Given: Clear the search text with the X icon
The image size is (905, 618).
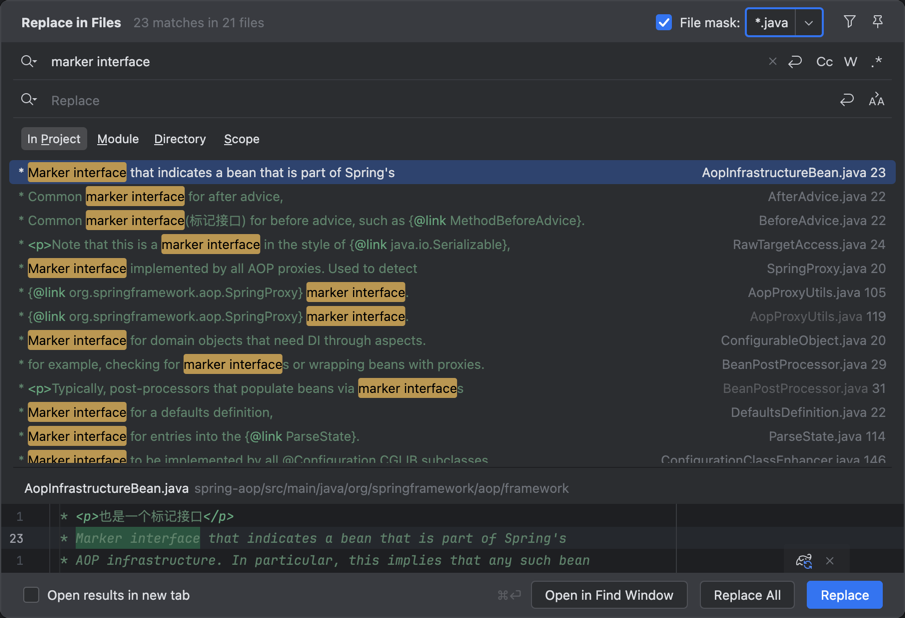Looking at the screenshot, I should click(772, 62).
